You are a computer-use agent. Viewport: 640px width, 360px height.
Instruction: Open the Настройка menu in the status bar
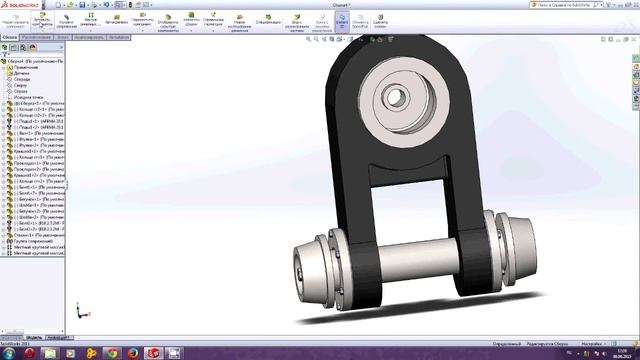click(593, 344)
